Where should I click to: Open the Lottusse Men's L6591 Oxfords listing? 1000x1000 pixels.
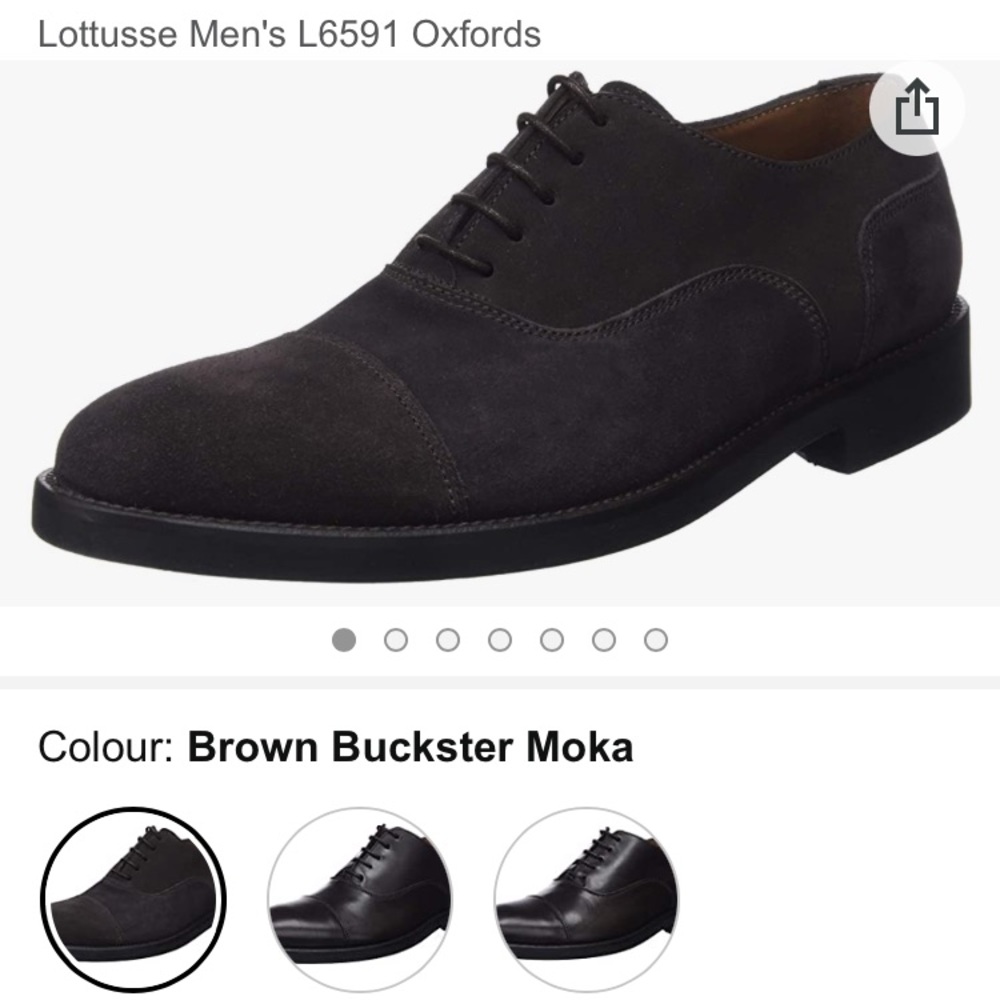(287, 32)
